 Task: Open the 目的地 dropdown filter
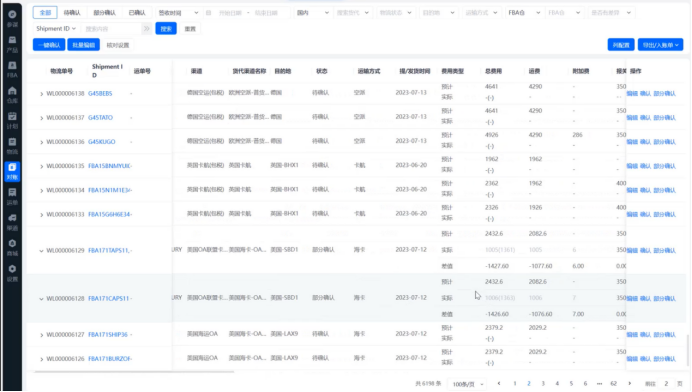pyautogui.click(x=438, y=13)
